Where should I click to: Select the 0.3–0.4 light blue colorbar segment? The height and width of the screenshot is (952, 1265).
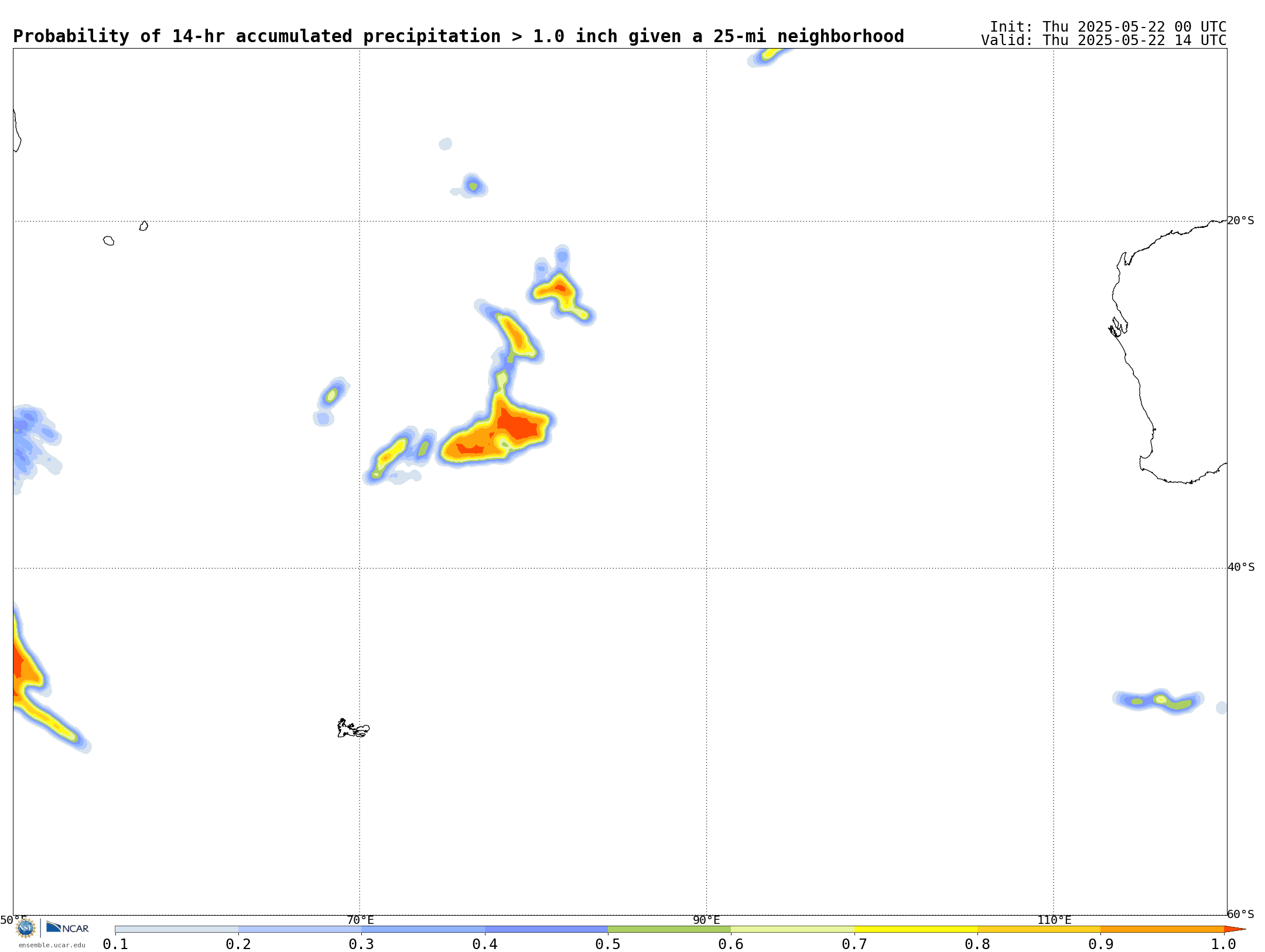click(x=423, y=929)
